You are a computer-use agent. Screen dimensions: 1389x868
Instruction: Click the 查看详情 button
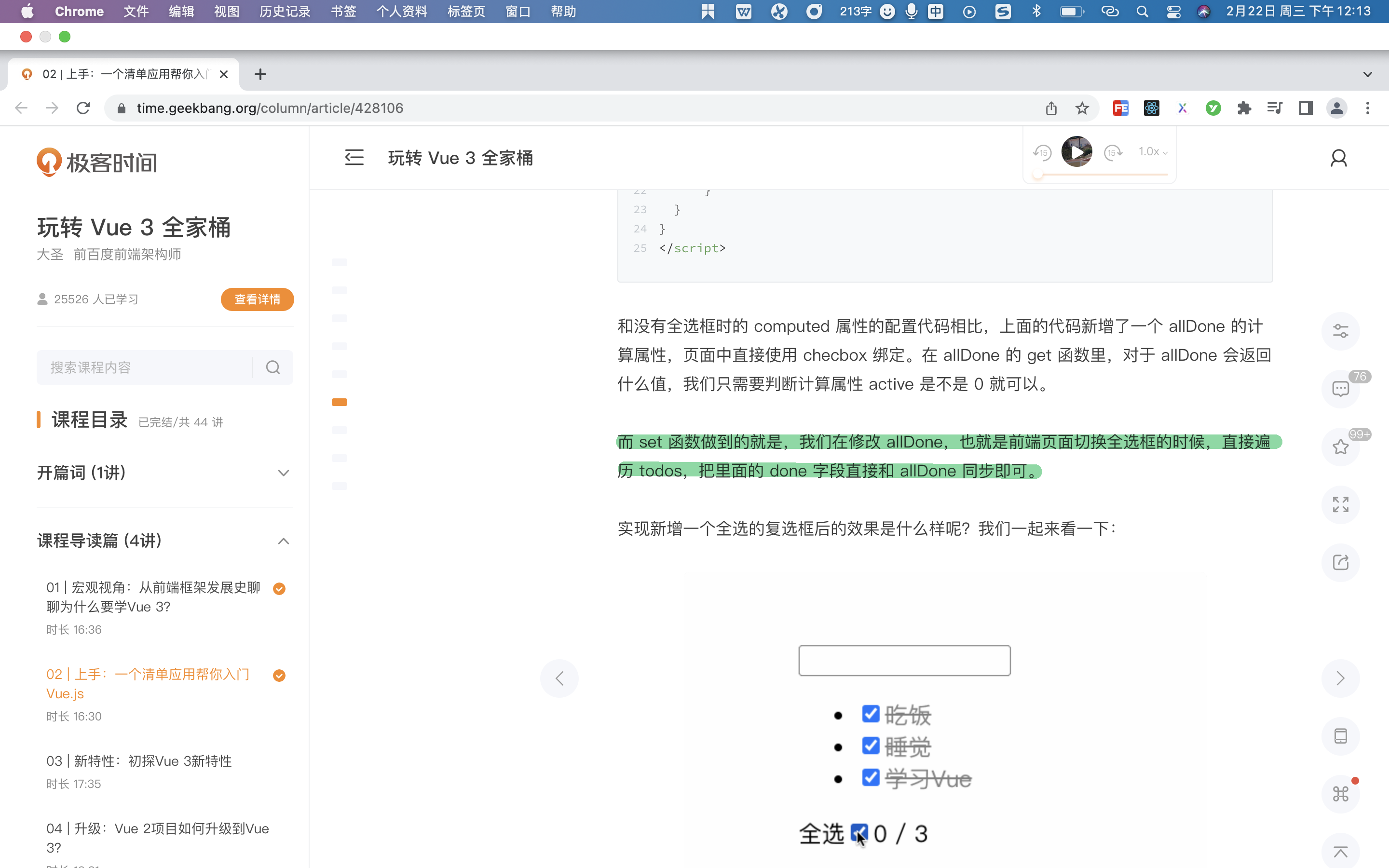point(257,299)
